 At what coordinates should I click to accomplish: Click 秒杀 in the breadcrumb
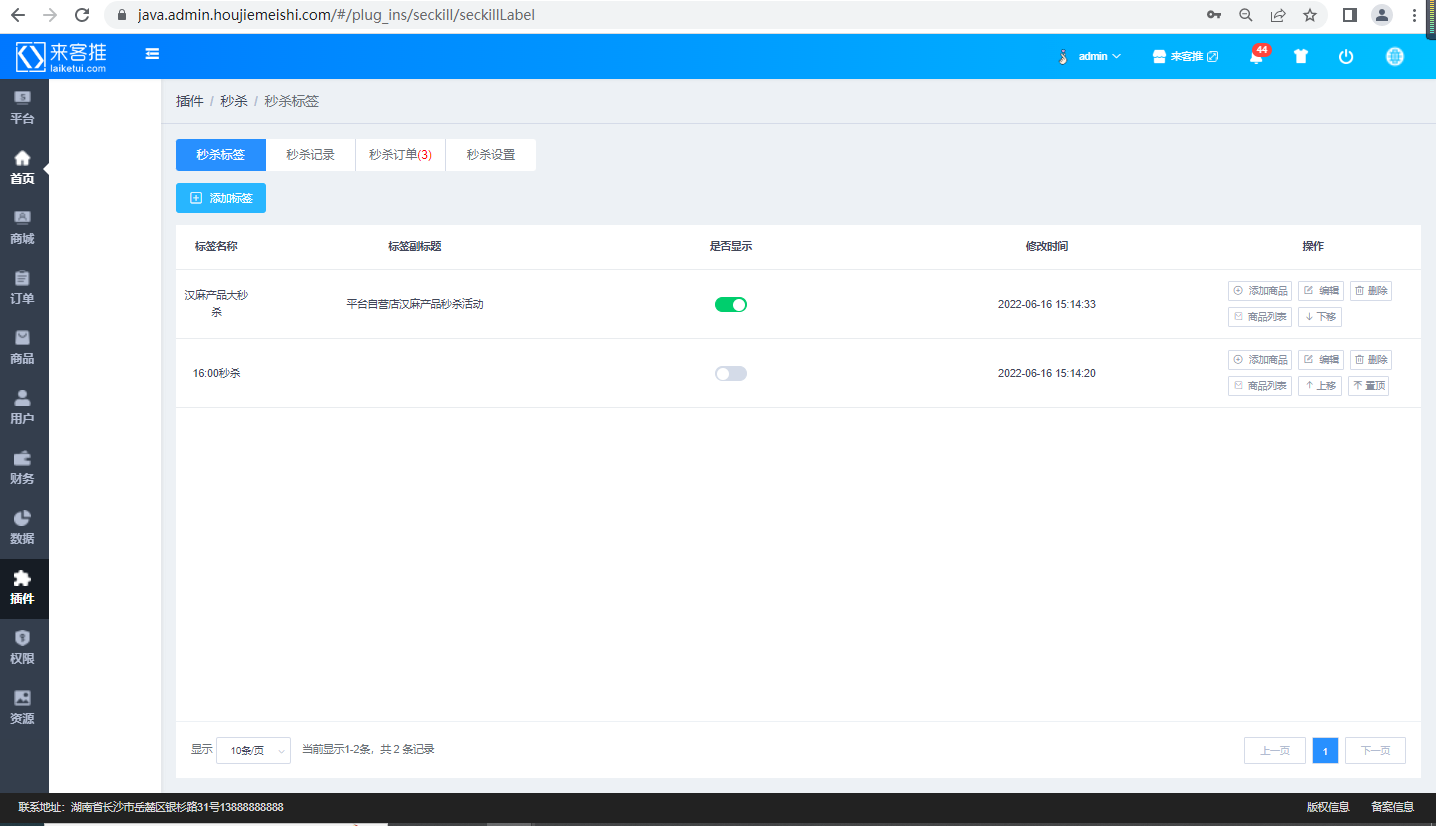234,101
